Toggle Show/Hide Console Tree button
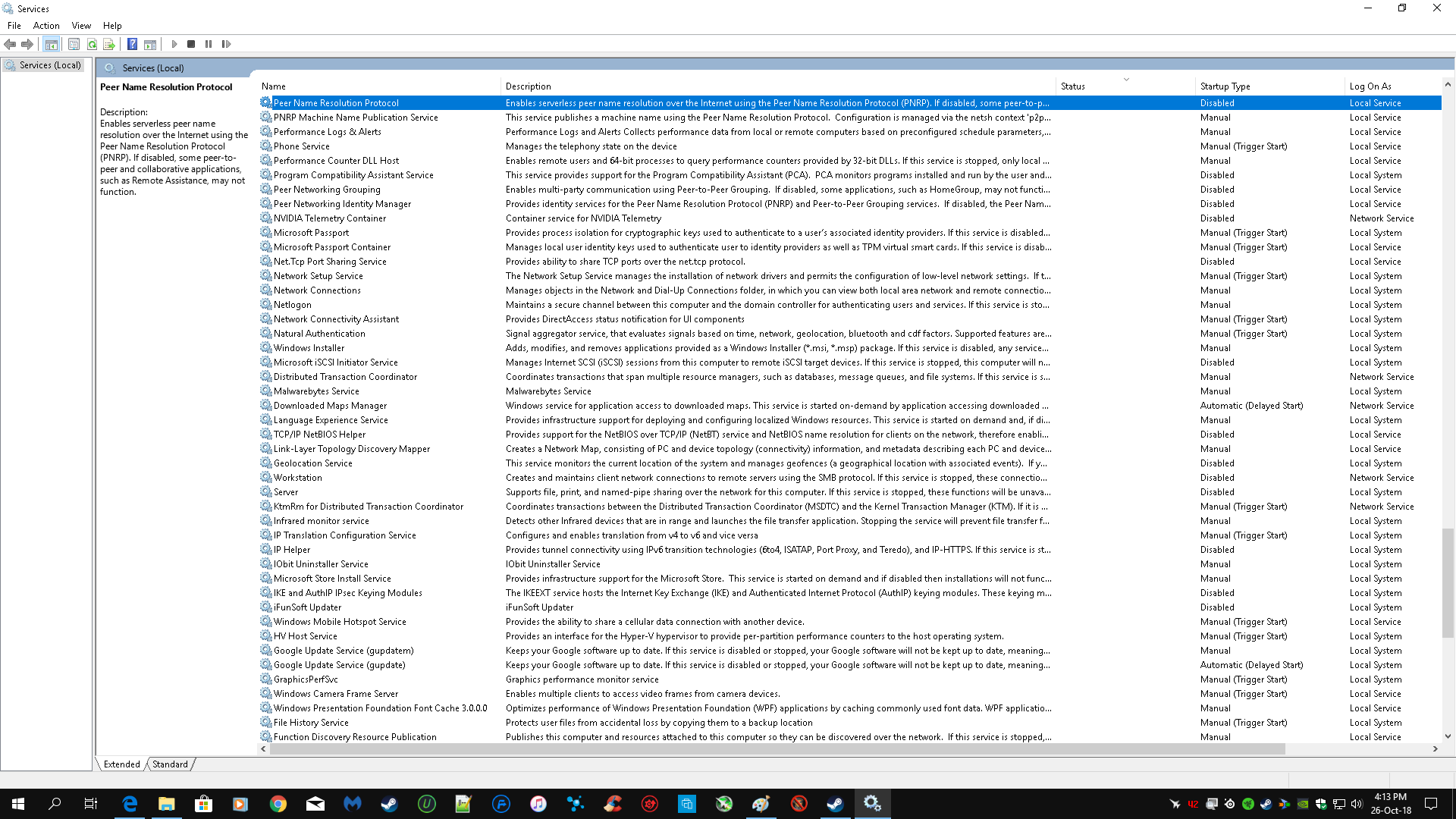Viewport: 1456px width, 819px height. point(51,44)
